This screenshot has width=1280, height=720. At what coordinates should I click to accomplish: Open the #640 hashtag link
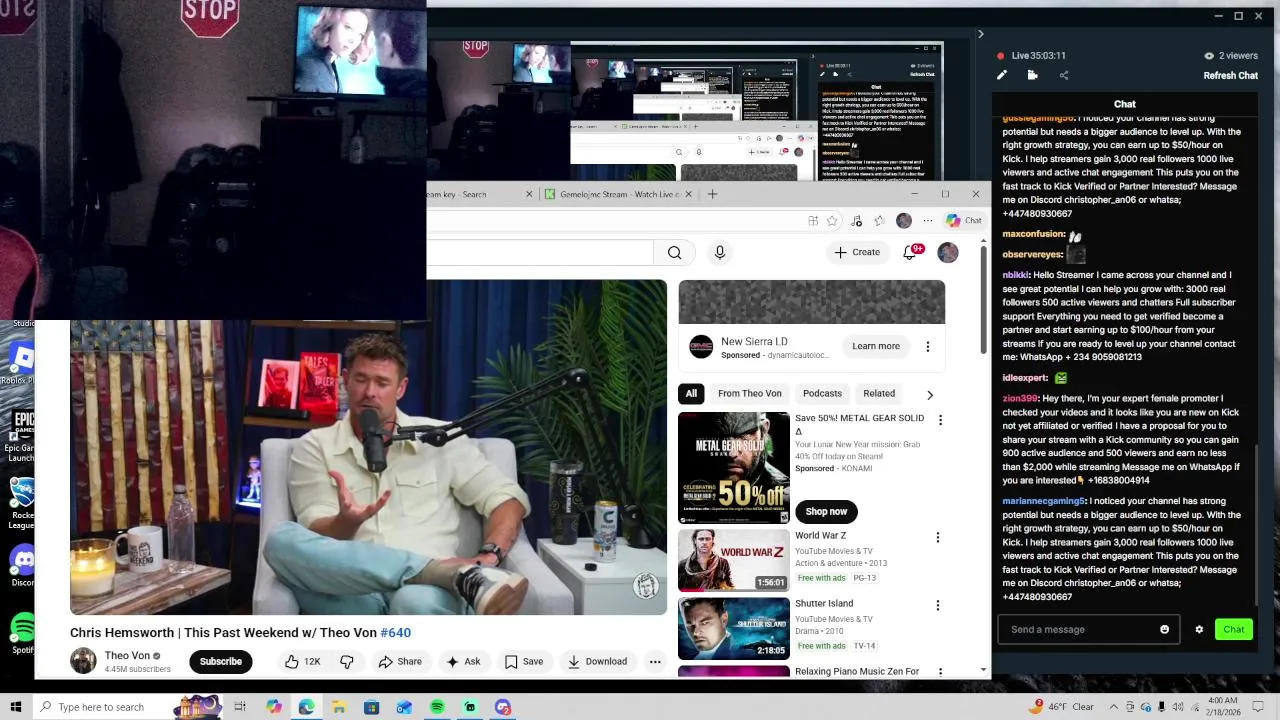pyautogui.click(x=395, y=632)
